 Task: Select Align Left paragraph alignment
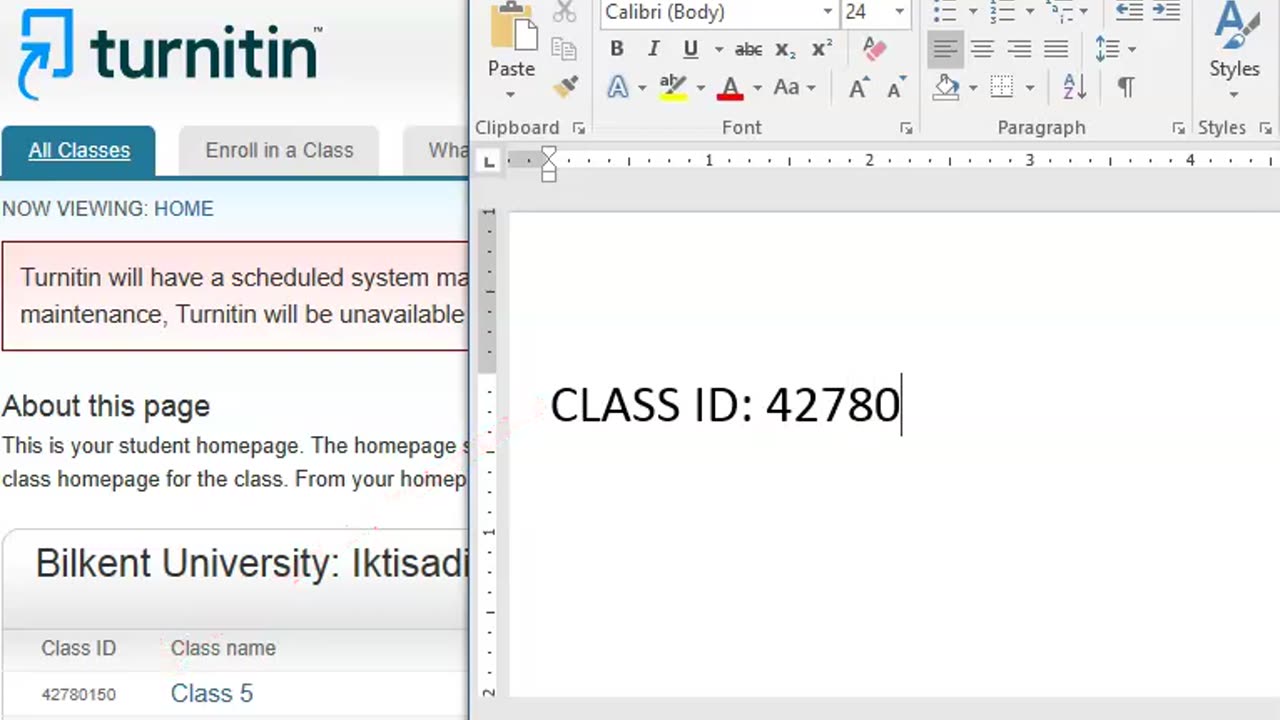[945, 49]
